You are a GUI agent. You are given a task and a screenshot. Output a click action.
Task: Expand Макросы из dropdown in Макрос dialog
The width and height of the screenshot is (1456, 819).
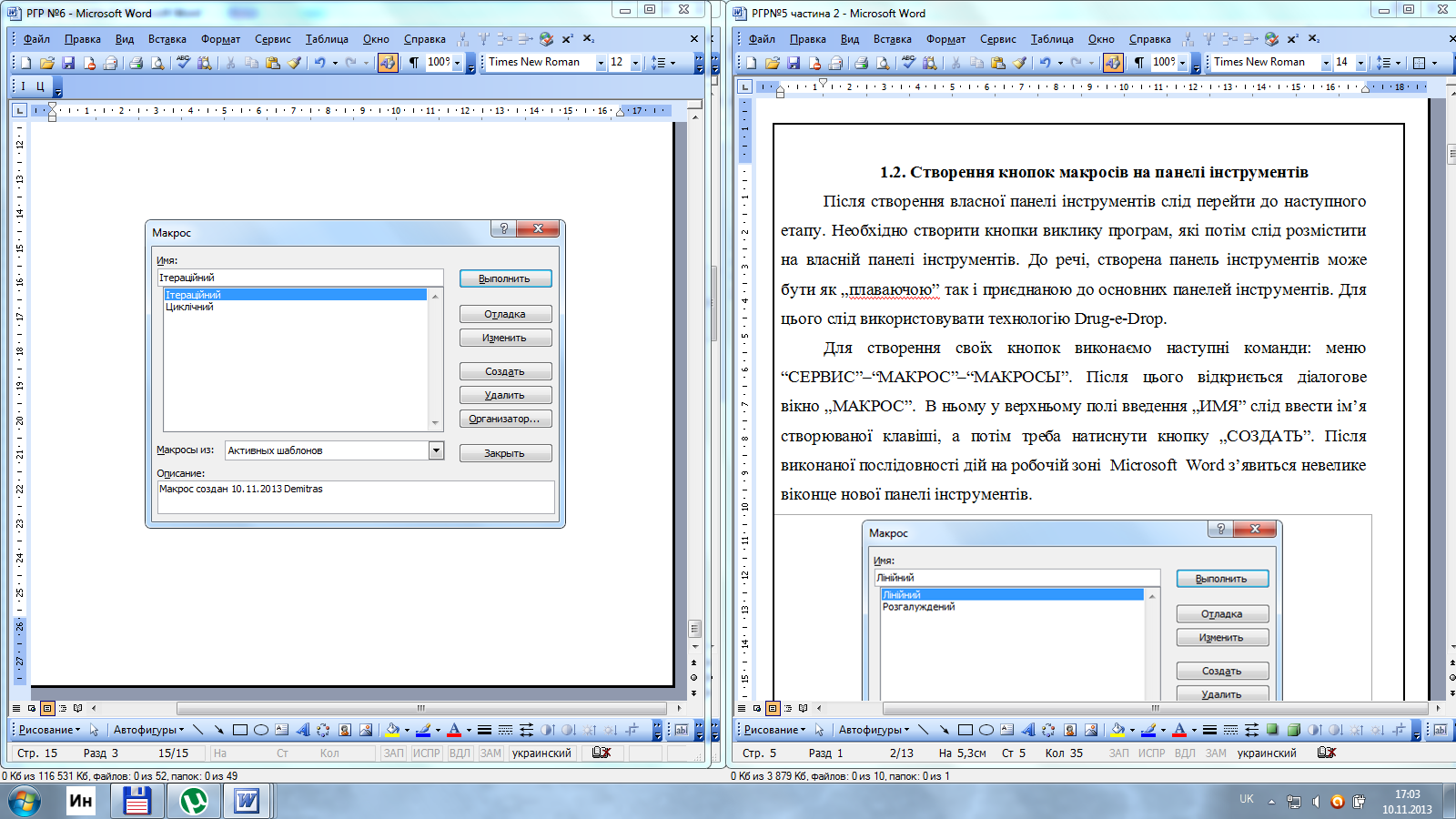pyautogui.click(x=437, y=450)
